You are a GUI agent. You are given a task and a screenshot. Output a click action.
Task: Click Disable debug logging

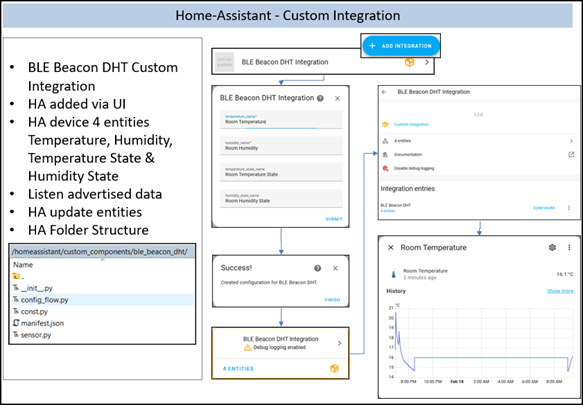(x=414, y=168)
